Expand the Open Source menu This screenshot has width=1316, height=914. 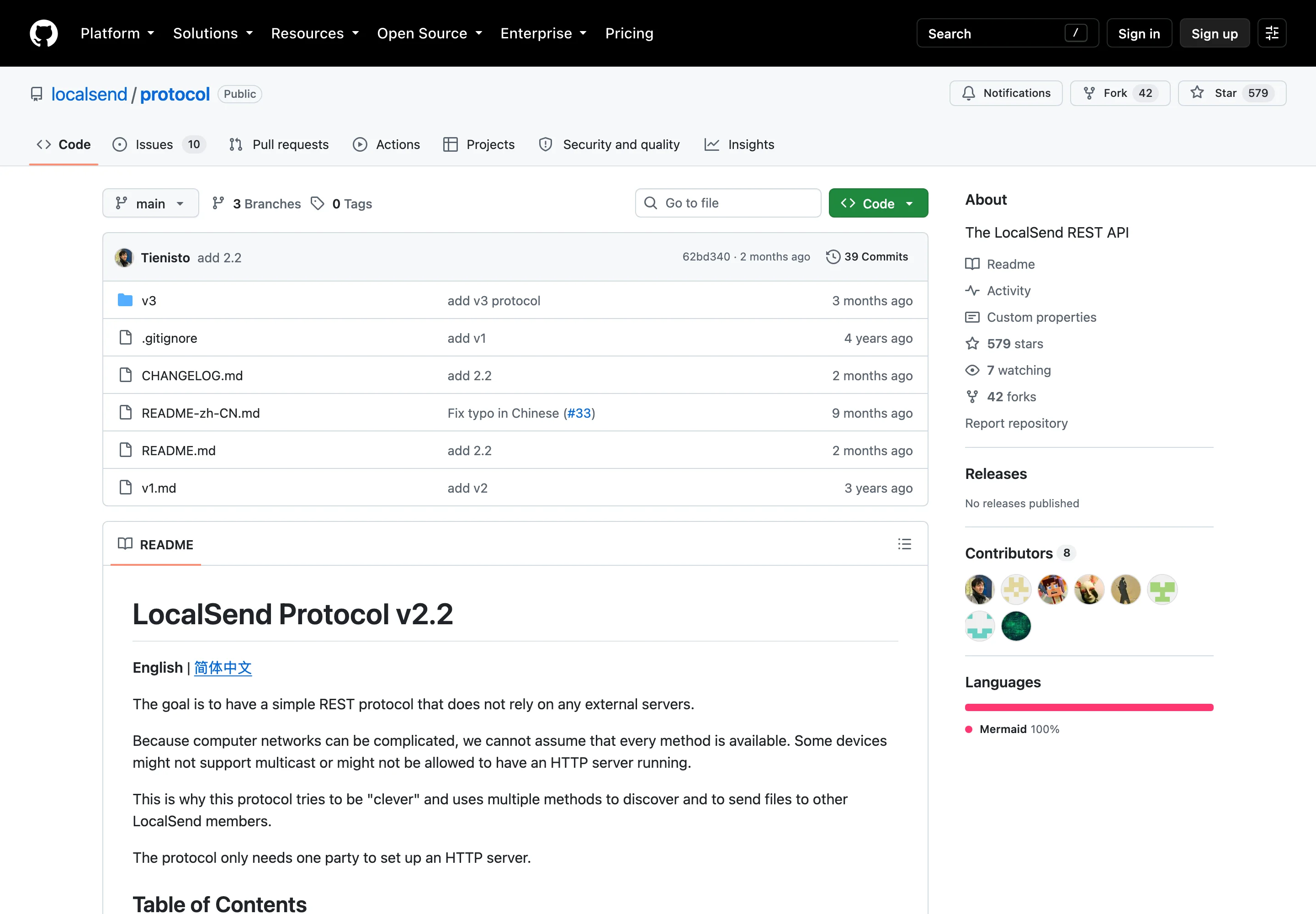coord(430,33)
